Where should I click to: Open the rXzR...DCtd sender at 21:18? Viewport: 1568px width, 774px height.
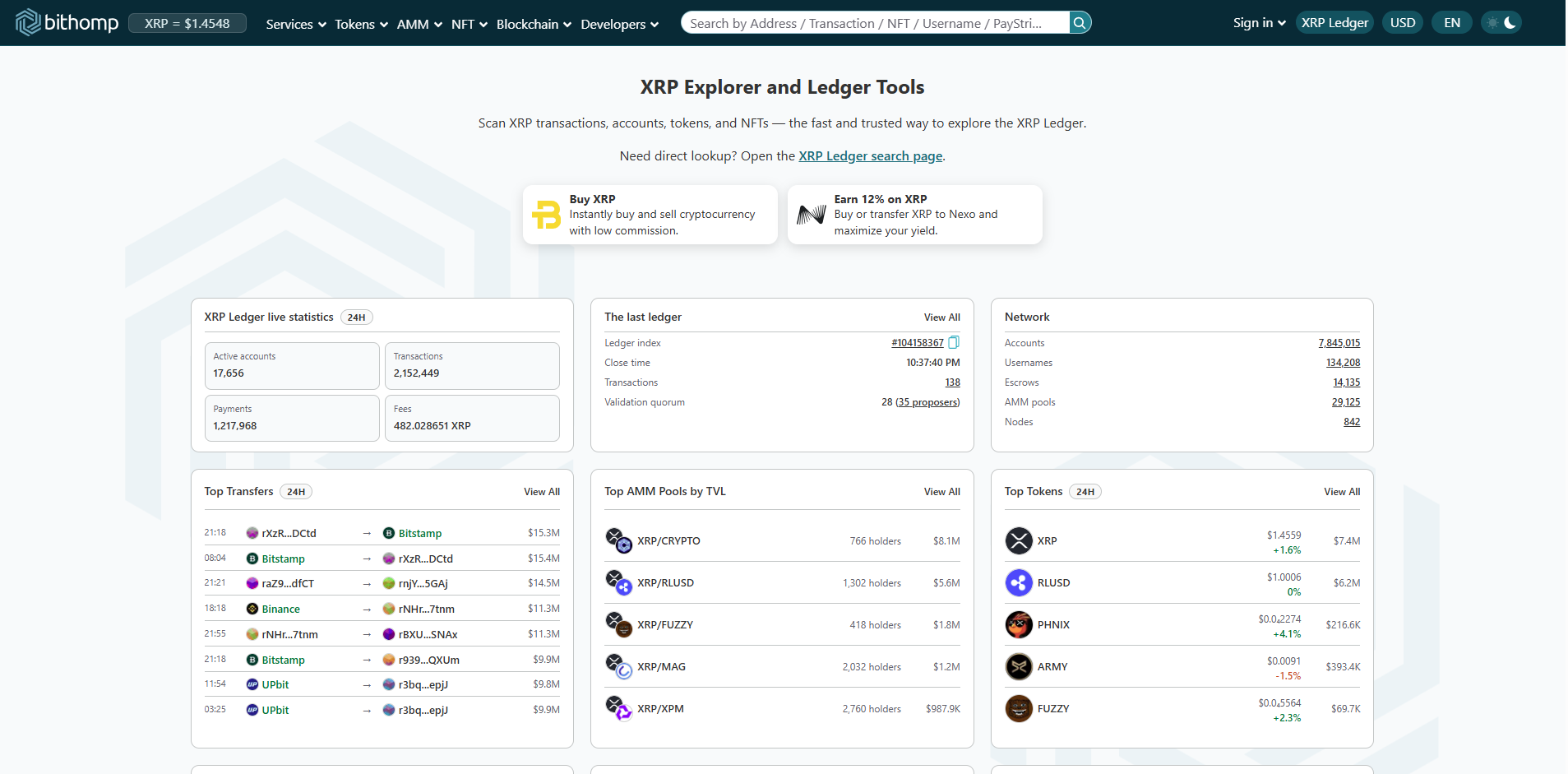pos(289,534)
